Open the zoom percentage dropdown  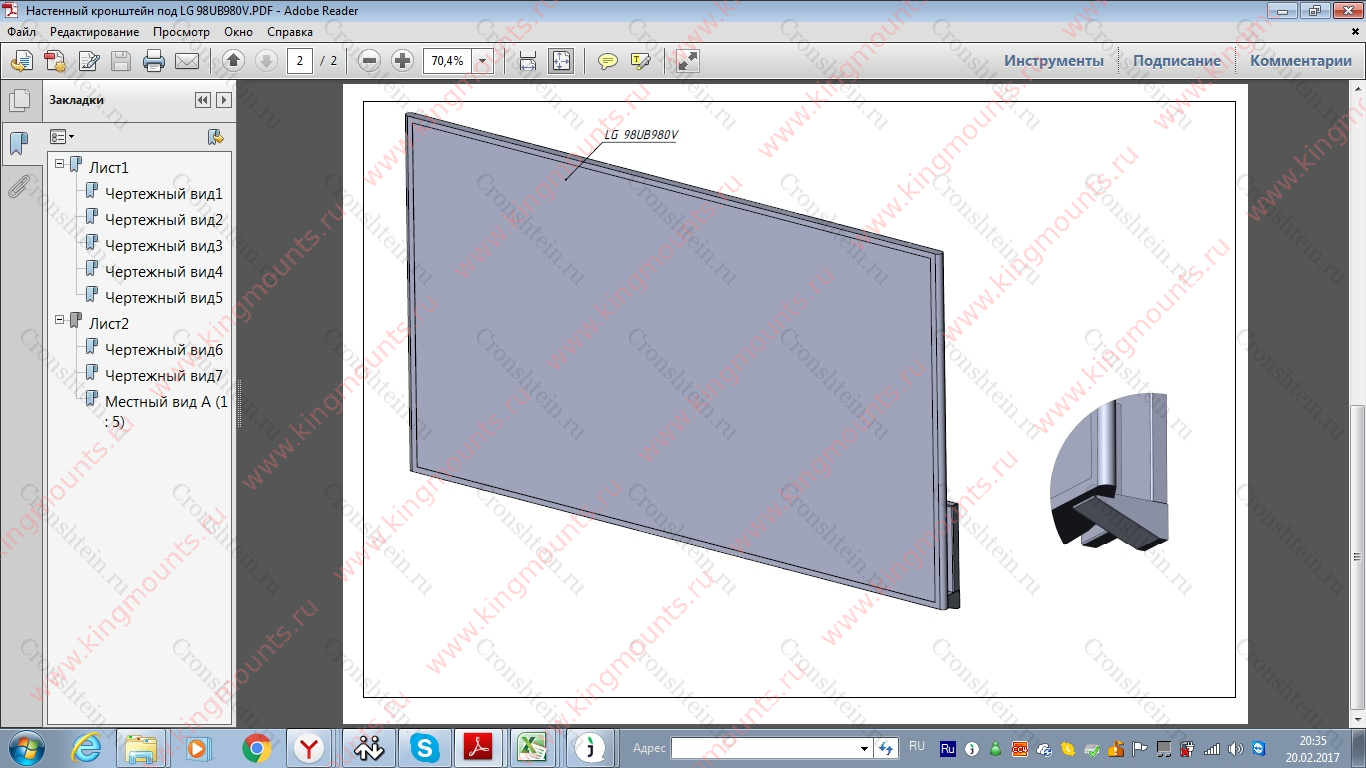pyautogui.click(x=484, y=61)
